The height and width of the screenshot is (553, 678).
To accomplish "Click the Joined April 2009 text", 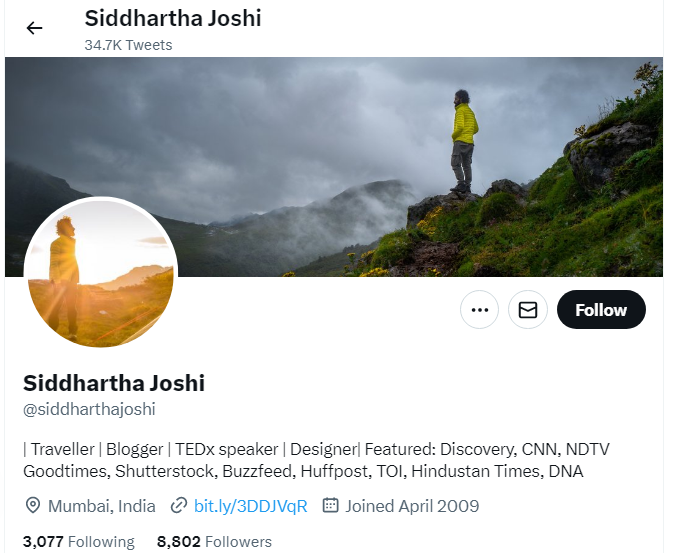I will click(x=412, y=506).
